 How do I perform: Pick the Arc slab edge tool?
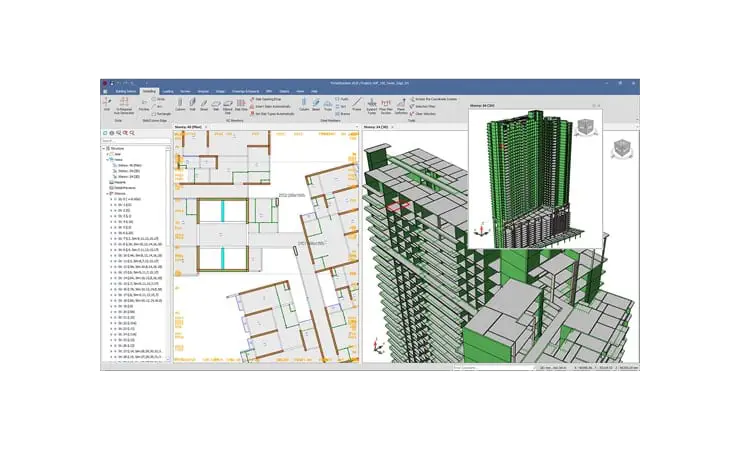tap(157, 107)
